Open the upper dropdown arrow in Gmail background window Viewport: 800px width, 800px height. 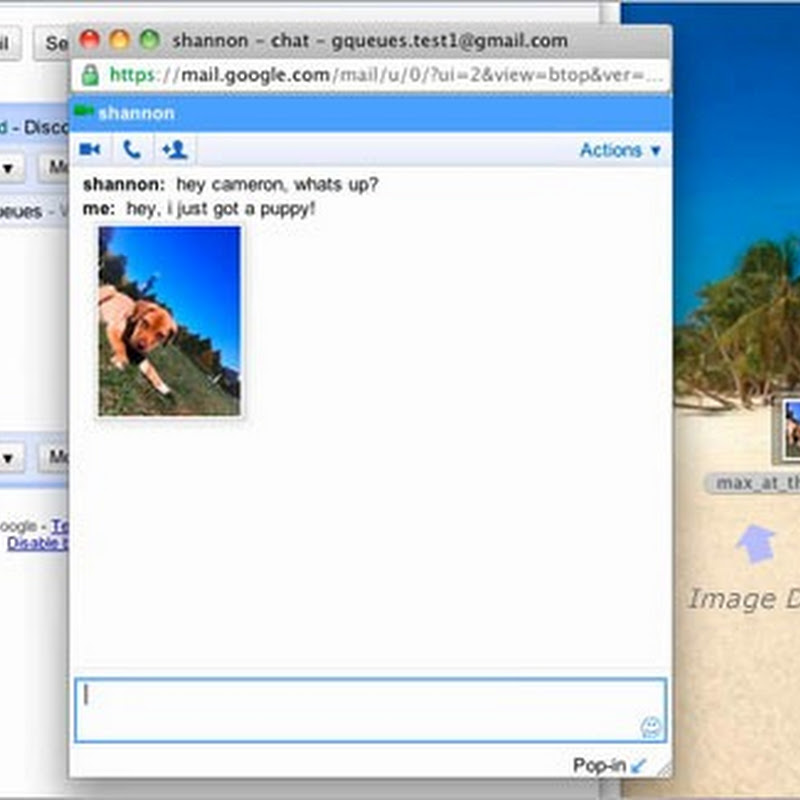pyautogui.click(x=8, y=168)
